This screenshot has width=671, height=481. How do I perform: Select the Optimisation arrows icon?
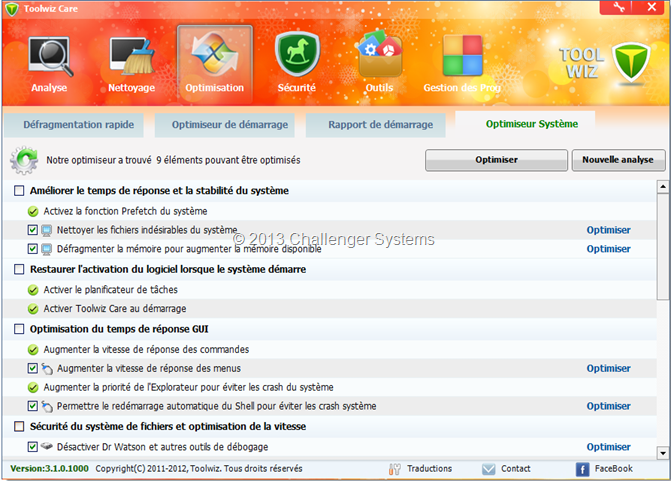tap(214, 54)
